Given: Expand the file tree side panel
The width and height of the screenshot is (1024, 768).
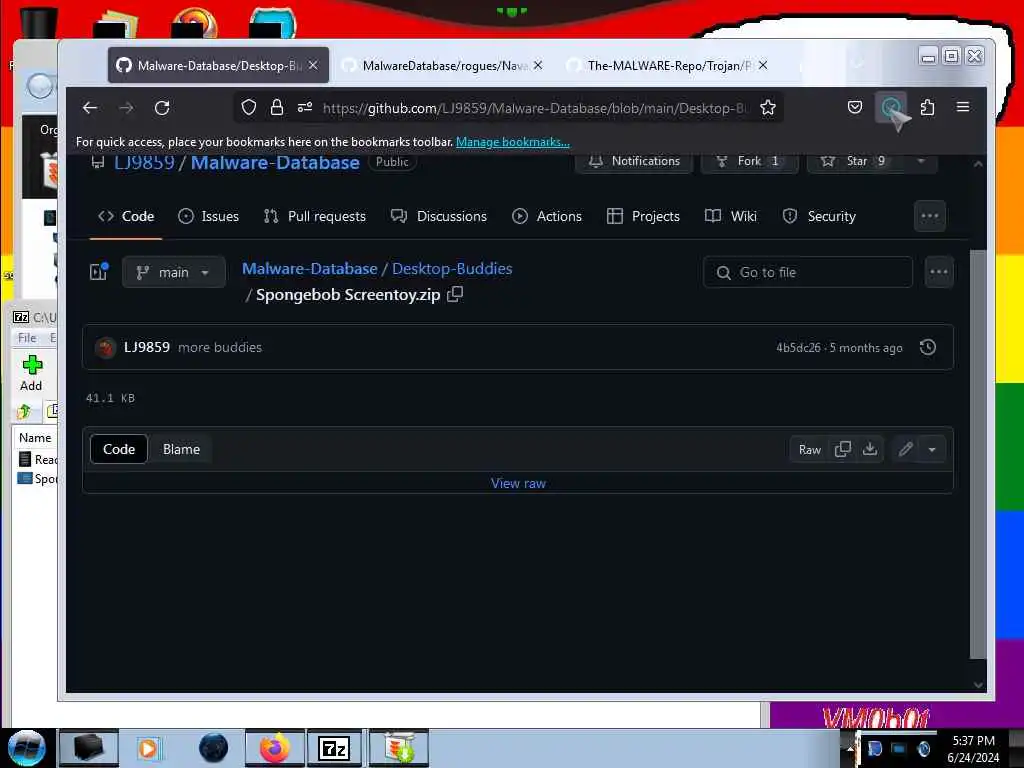Looking at the screenshot, I should click(x=99, y=272).
